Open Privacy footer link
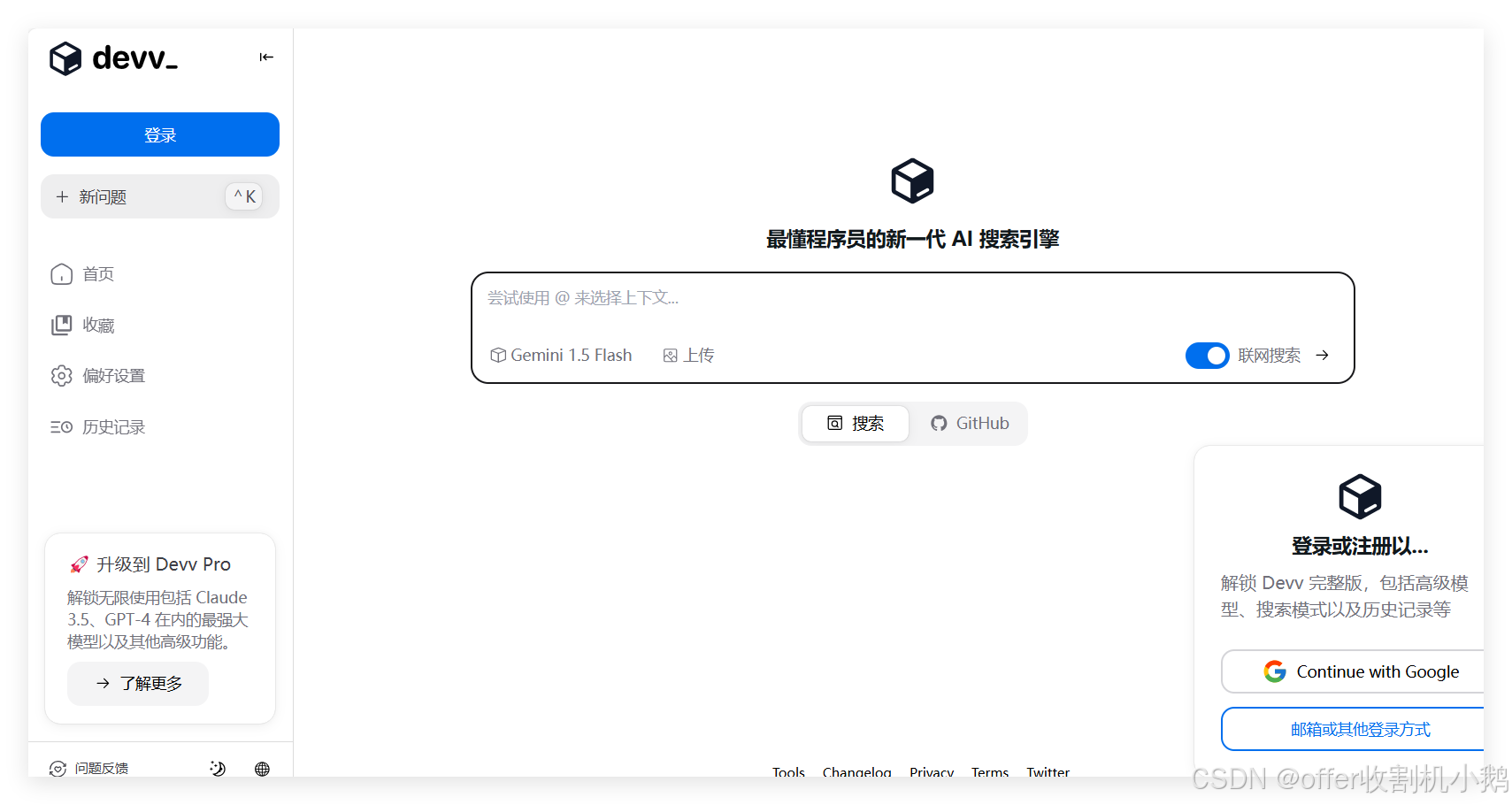 [932, 772]
